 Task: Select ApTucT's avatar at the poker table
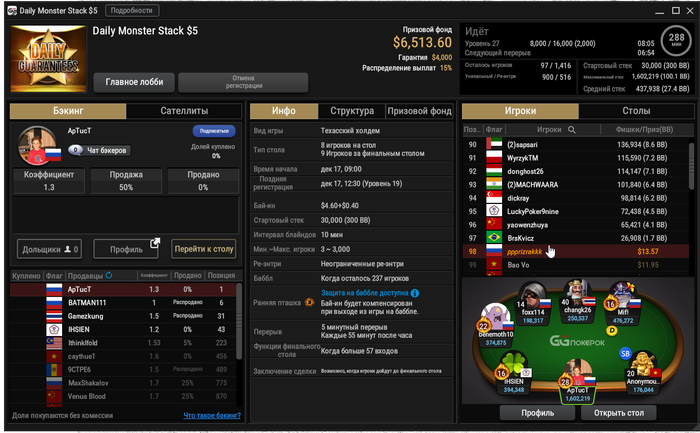coord(578,373)
